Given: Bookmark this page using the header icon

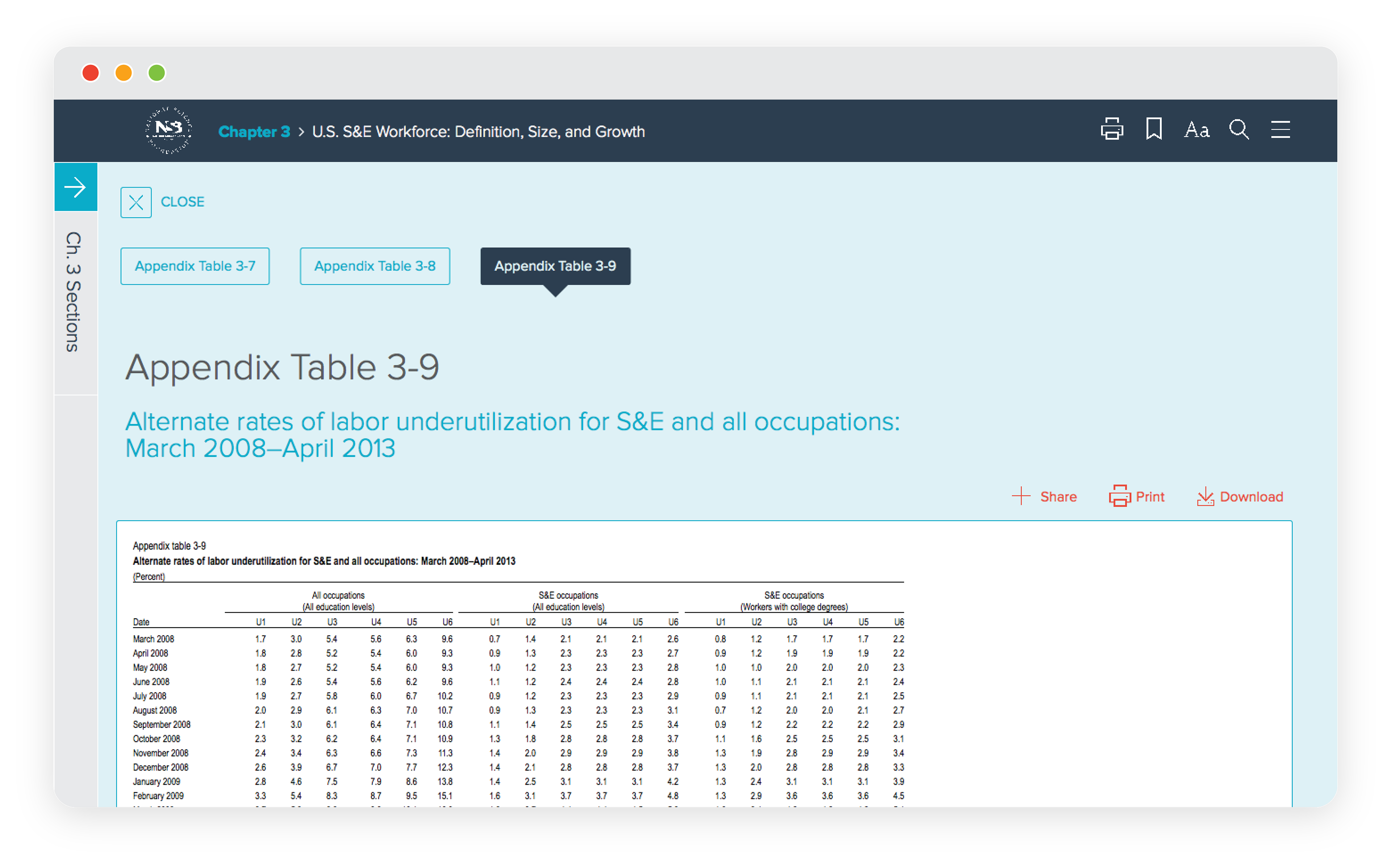Looking at the screenshot, I should click(1153, 129).
